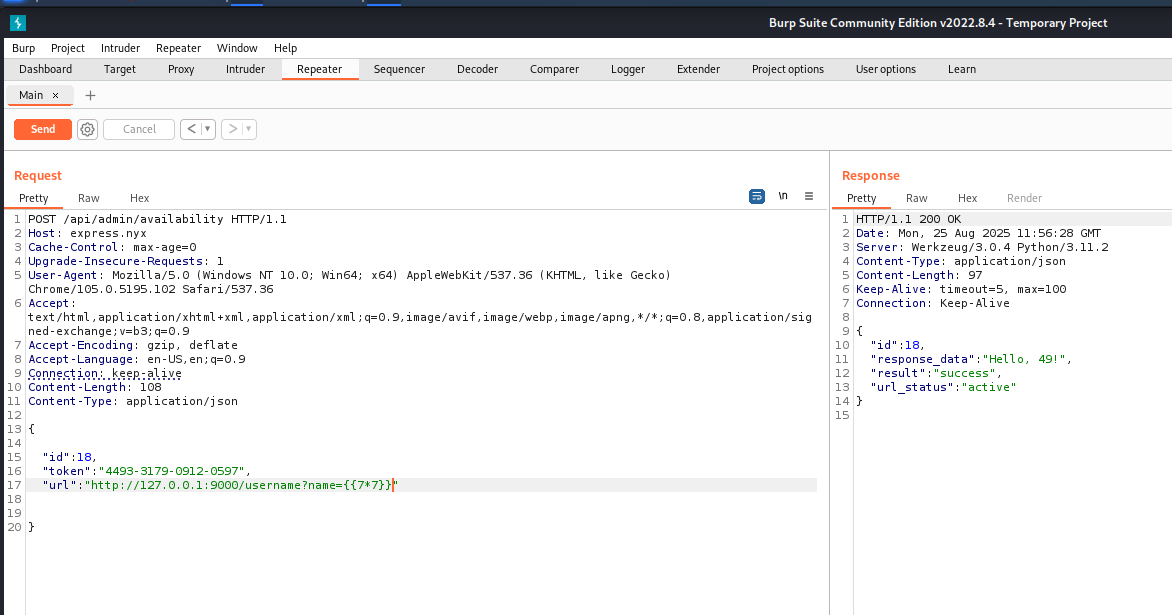This screenshot has height=615, width=1172.
Task: Click the Cancel button
Action: click(139, 129)
